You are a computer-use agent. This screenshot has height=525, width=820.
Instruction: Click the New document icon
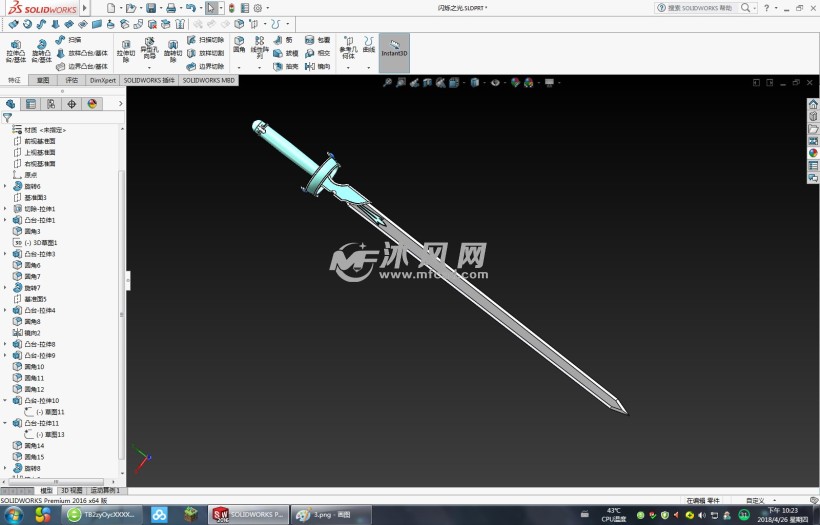111,8
